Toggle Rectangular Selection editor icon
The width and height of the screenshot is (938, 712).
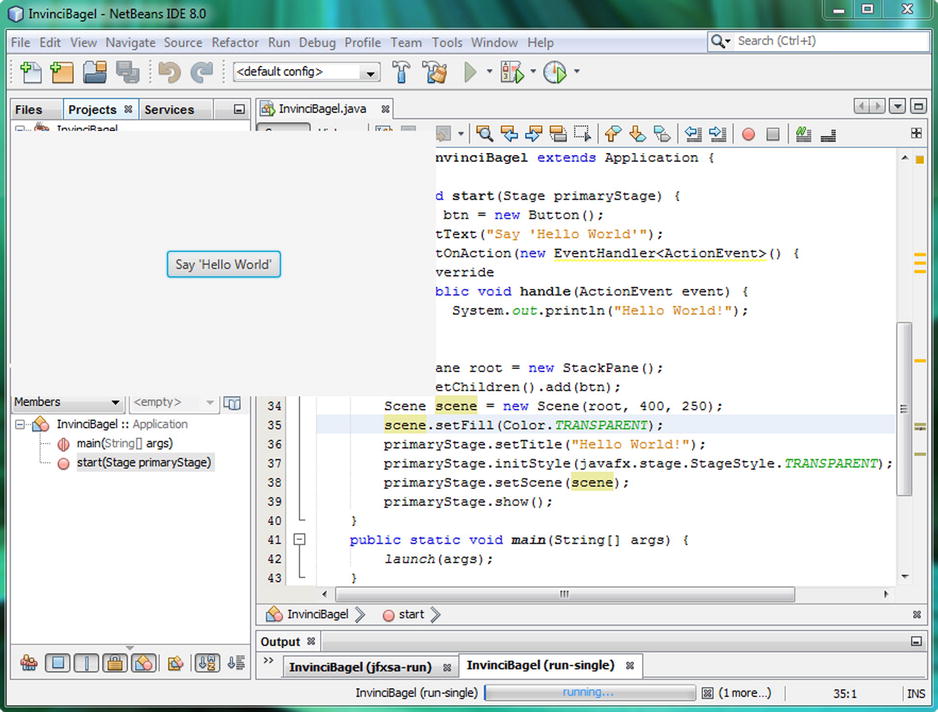pyautogui.click(x=582, y=134)
